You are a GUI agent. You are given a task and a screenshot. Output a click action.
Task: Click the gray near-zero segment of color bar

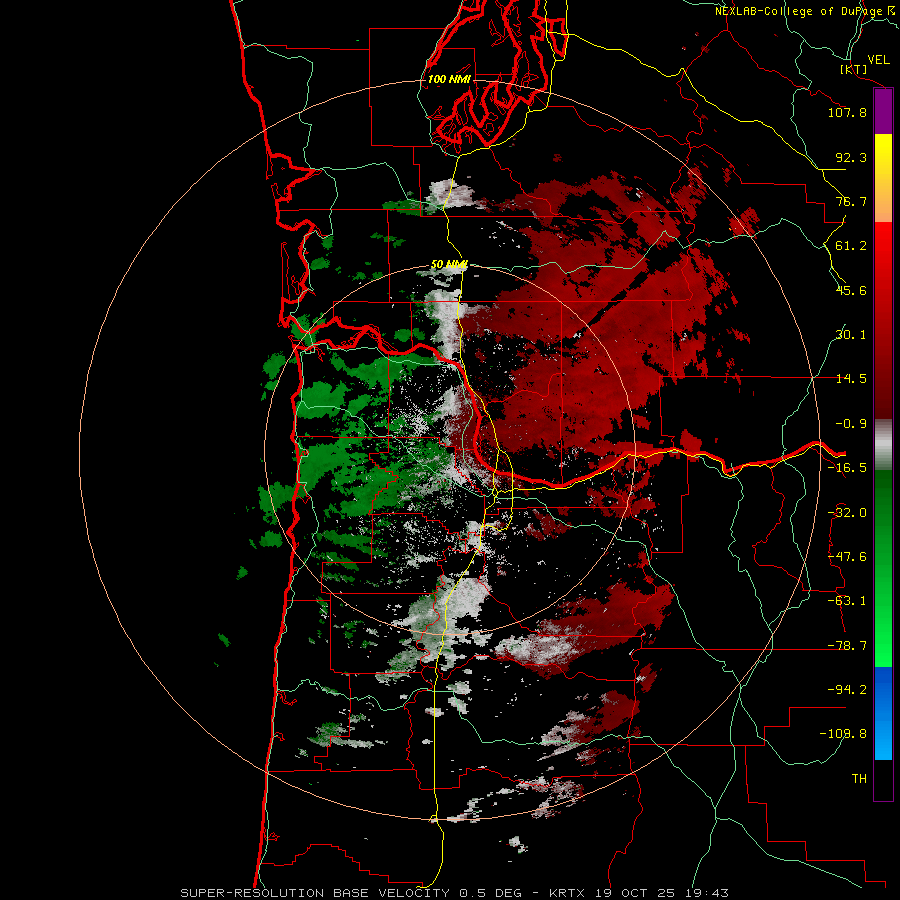(883, 445)
